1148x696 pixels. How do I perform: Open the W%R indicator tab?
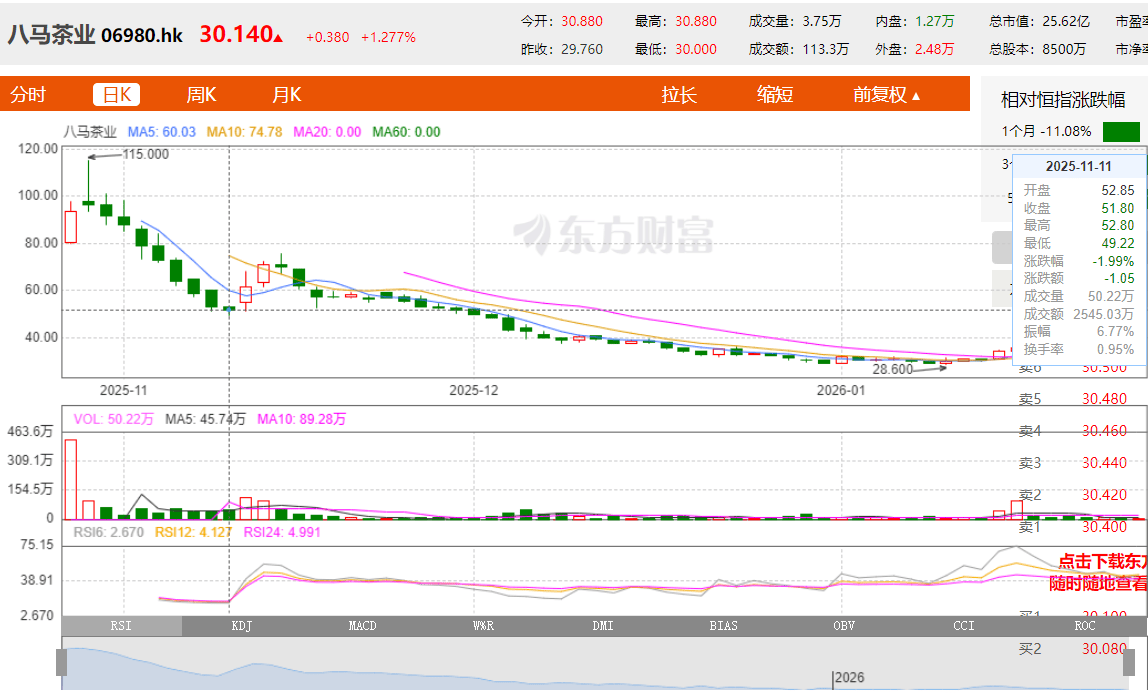point(483,626)
